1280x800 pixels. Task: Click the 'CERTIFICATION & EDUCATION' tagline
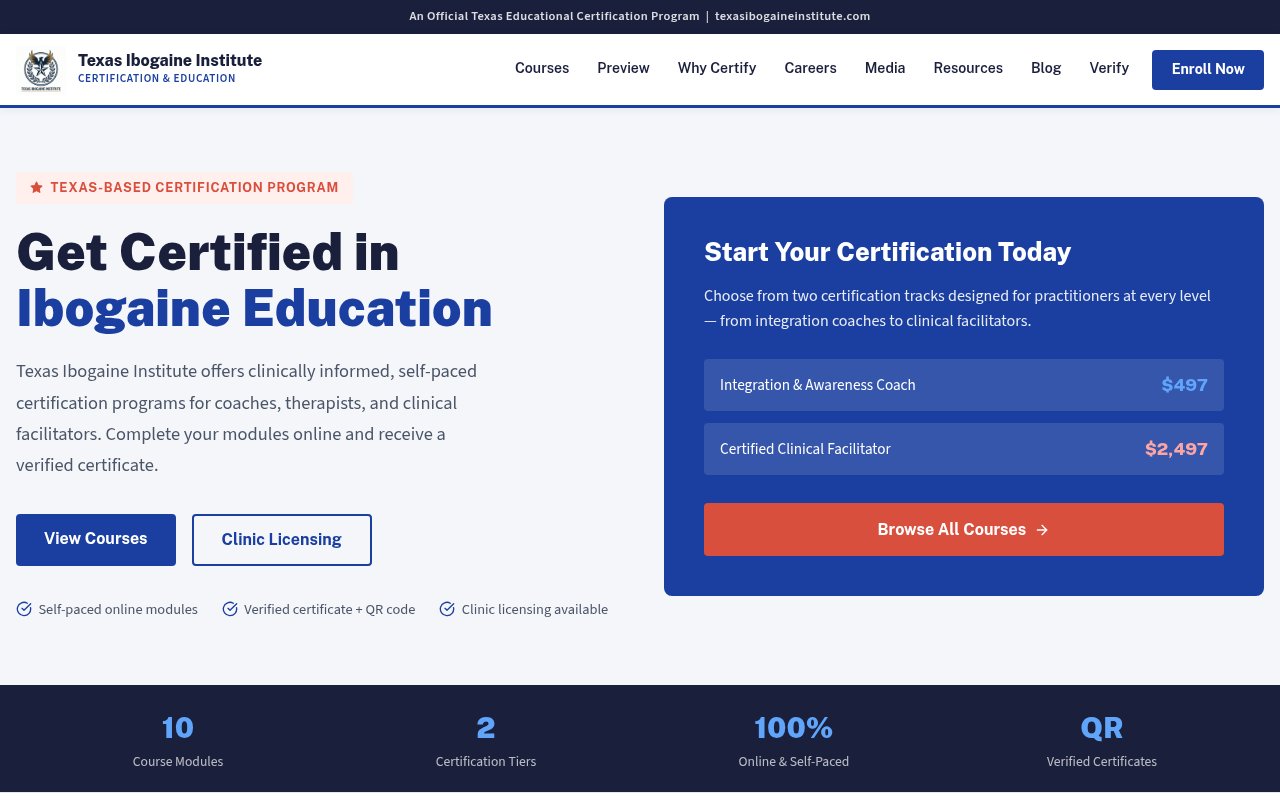(x=157, y=78)
